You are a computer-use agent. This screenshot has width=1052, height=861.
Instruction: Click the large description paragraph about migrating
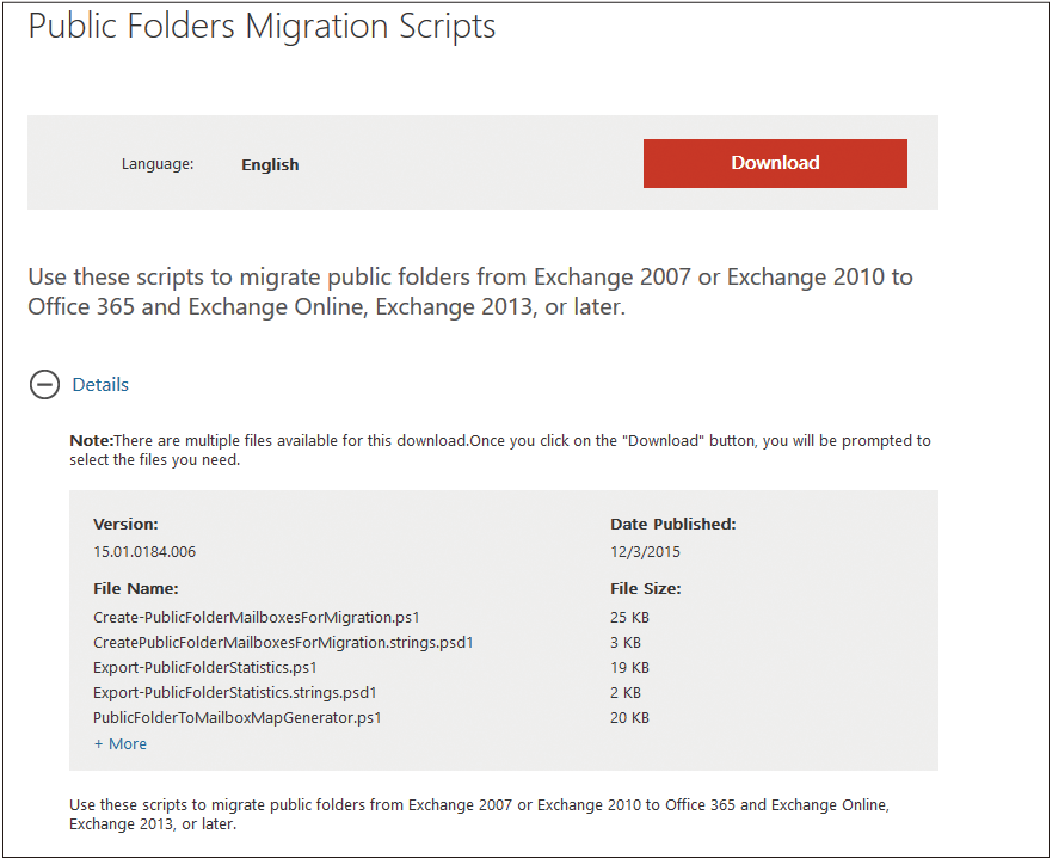click(470, 292)
